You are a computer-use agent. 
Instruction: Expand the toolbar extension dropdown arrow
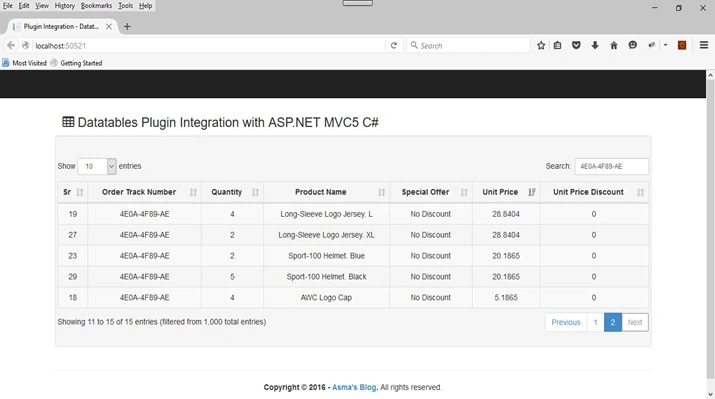coord(665,45)
